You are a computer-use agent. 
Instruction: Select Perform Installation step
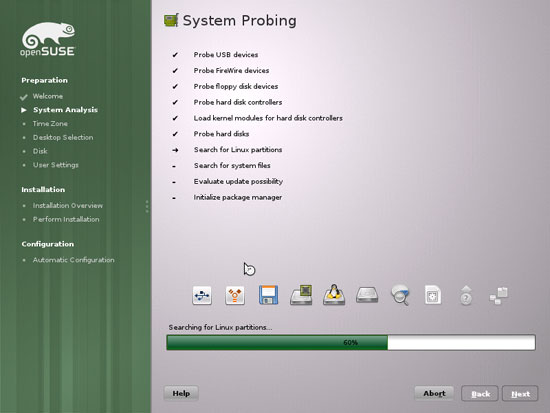point(66,219)
